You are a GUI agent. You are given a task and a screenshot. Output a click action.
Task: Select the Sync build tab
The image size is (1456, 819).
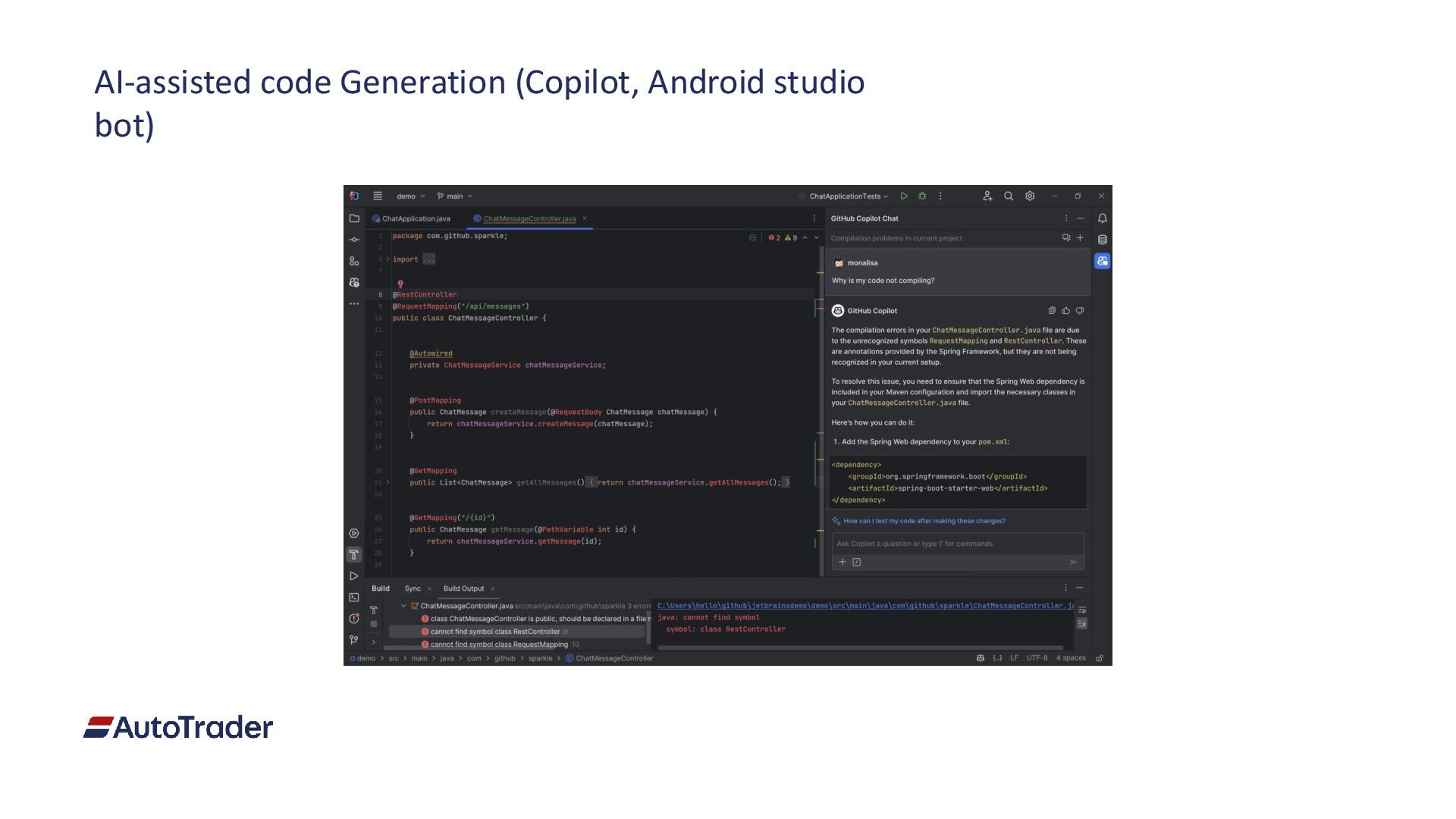(x=413, y=588)
